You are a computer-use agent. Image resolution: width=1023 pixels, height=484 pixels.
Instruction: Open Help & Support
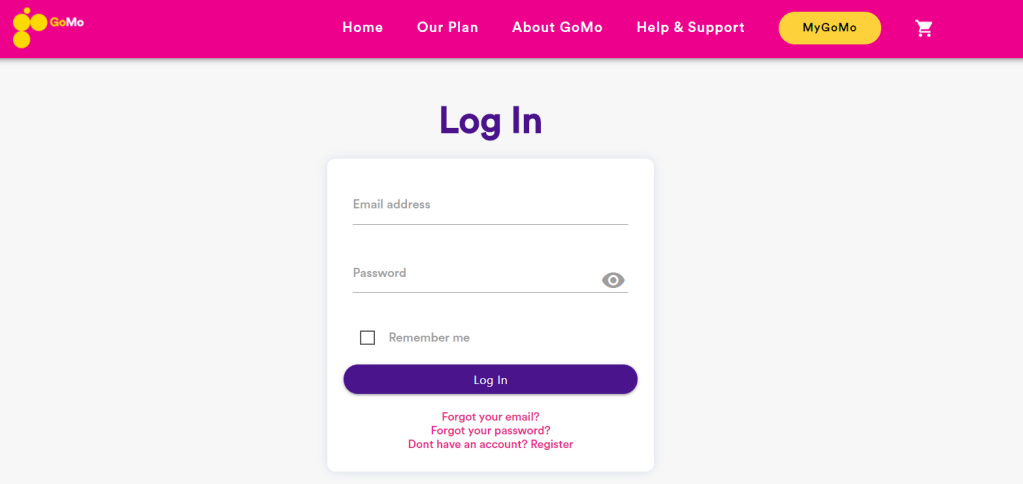[690, 28]
